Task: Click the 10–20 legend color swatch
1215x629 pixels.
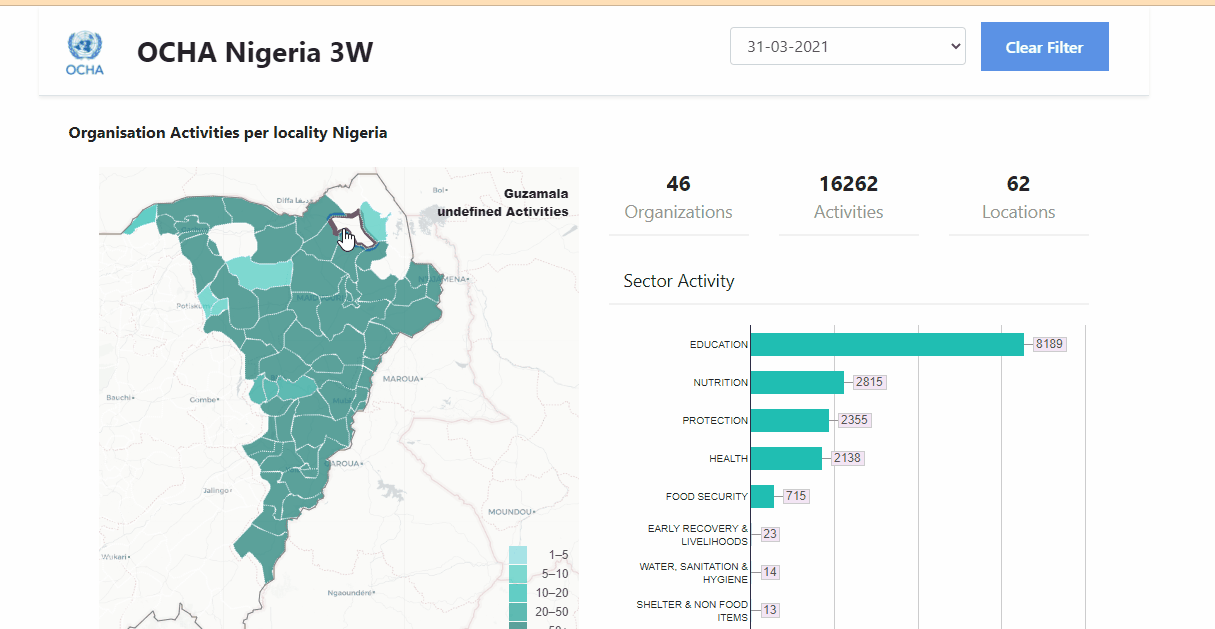Action: [x=518, y=592]
